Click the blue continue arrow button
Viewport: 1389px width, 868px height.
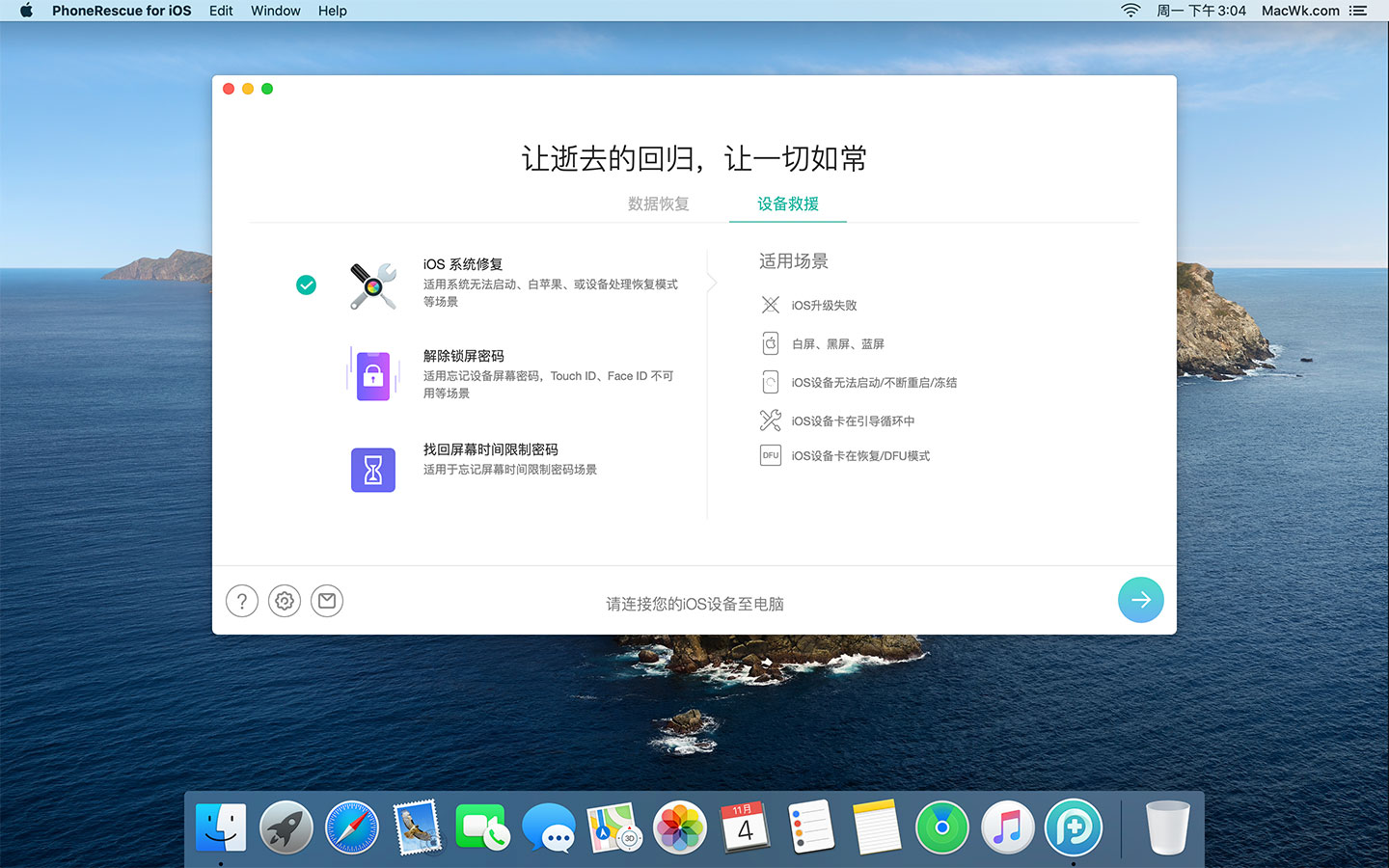coord(1140,600)
